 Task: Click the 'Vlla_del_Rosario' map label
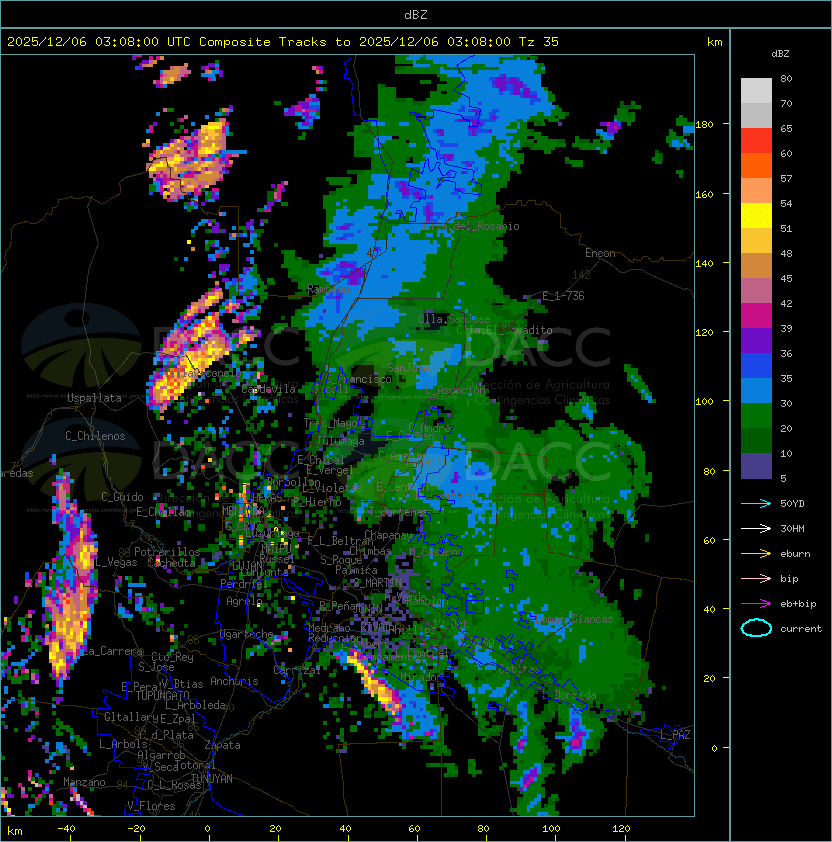click(471, 226)
